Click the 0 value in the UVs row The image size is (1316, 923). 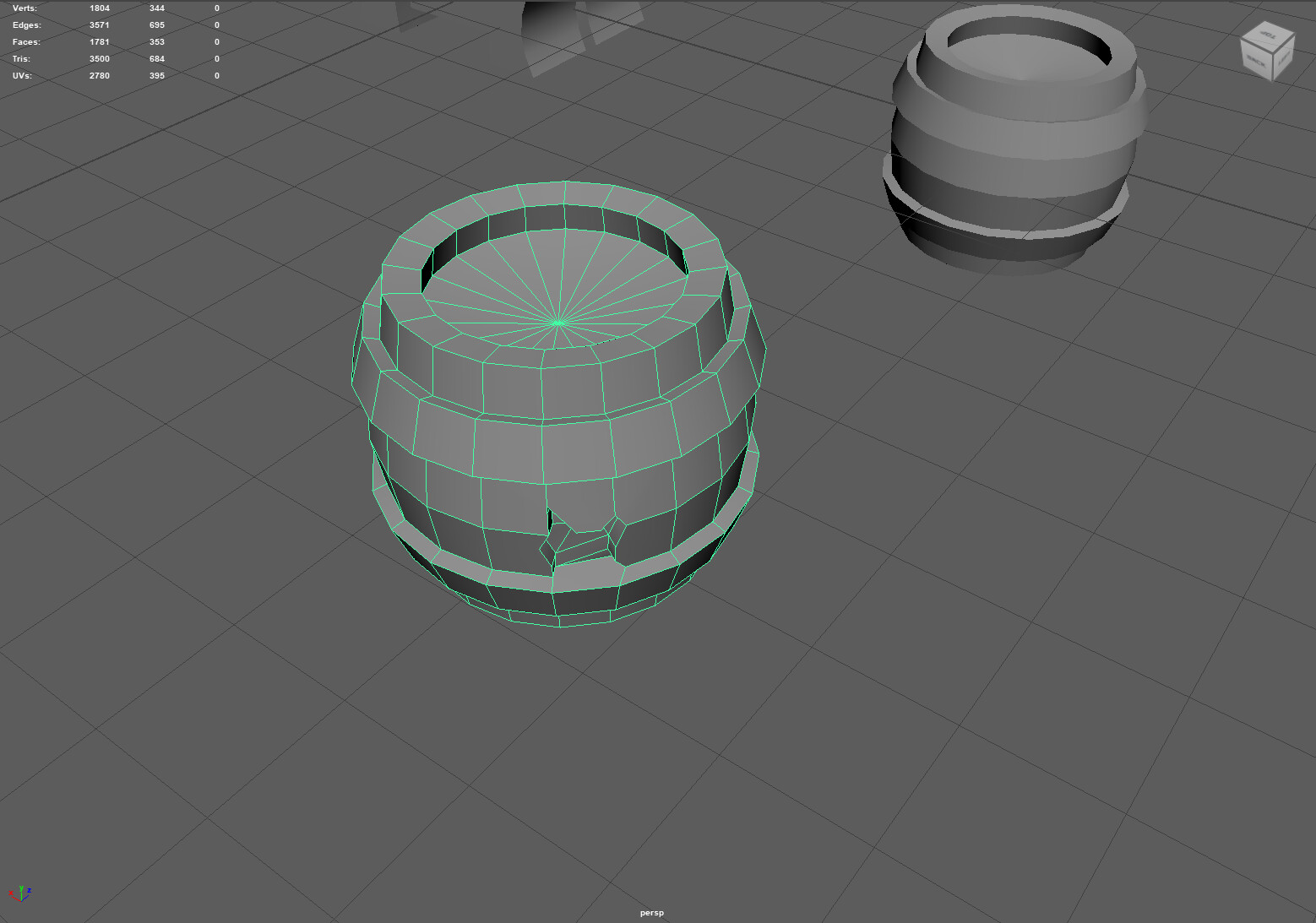click(217, 76)
